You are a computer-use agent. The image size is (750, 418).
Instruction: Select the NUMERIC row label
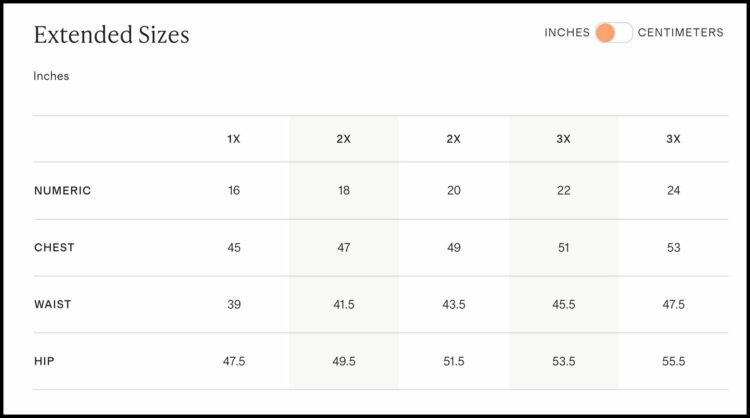point(62,191)
